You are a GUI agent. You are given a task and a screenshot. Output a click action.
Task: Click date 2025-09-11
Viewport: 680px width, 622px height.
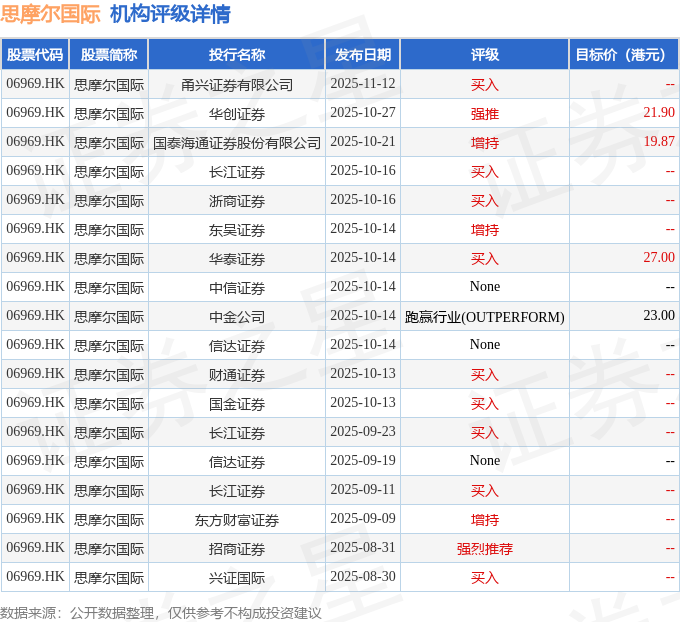click(x=363, y=489)
